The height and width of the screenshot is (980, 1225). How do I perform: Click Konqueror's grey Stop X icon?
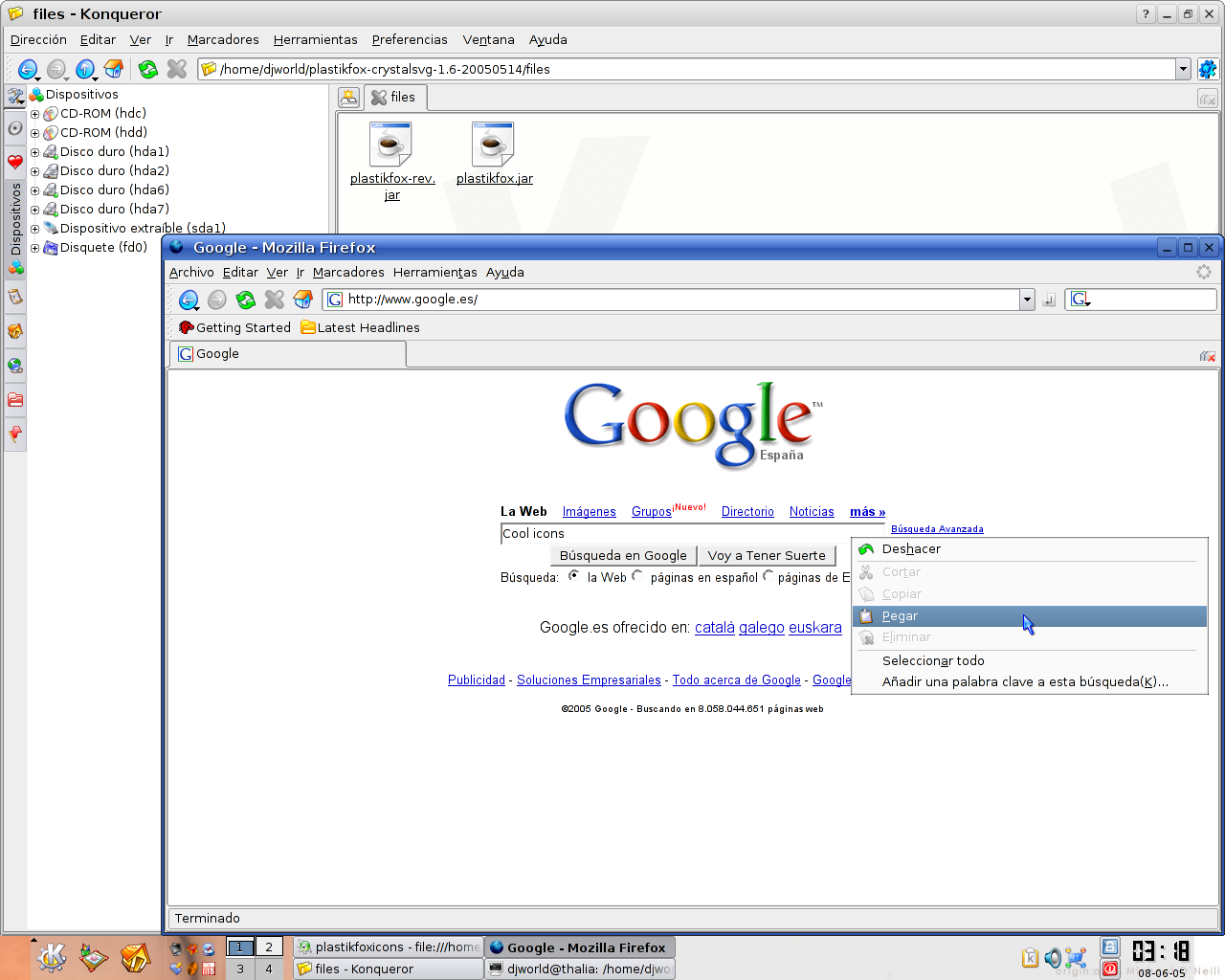tap(176, 69)
